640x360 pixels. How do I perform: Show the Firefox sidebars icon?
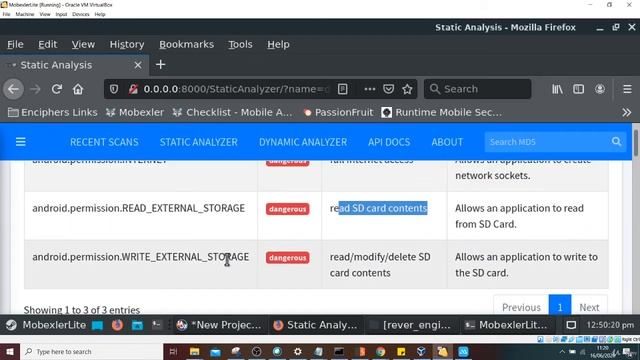578,89
